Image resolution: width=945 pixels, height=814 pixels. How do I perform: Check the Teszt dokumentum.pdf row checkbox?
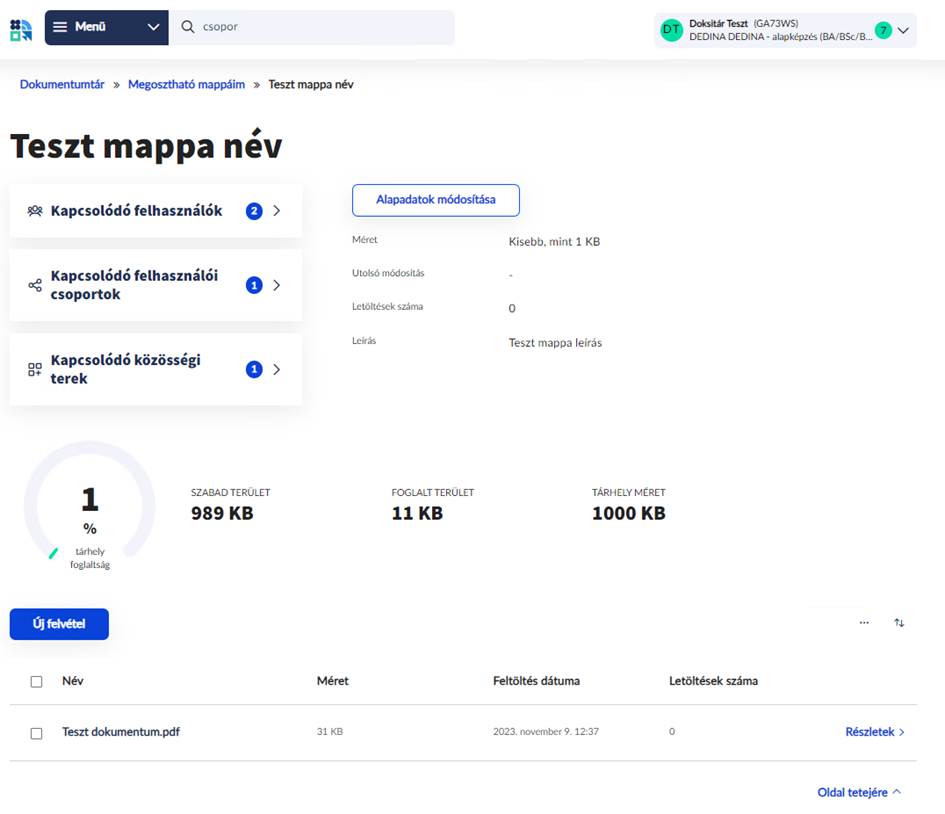pyautogui.click(x=37, y=733)
